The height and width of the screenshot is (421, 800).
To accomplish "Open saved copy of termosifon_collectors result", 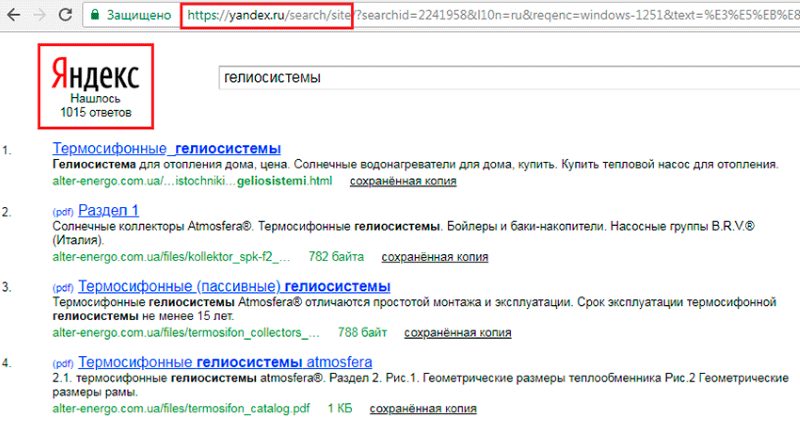I will pyautogui.click(x=458, y=333).
